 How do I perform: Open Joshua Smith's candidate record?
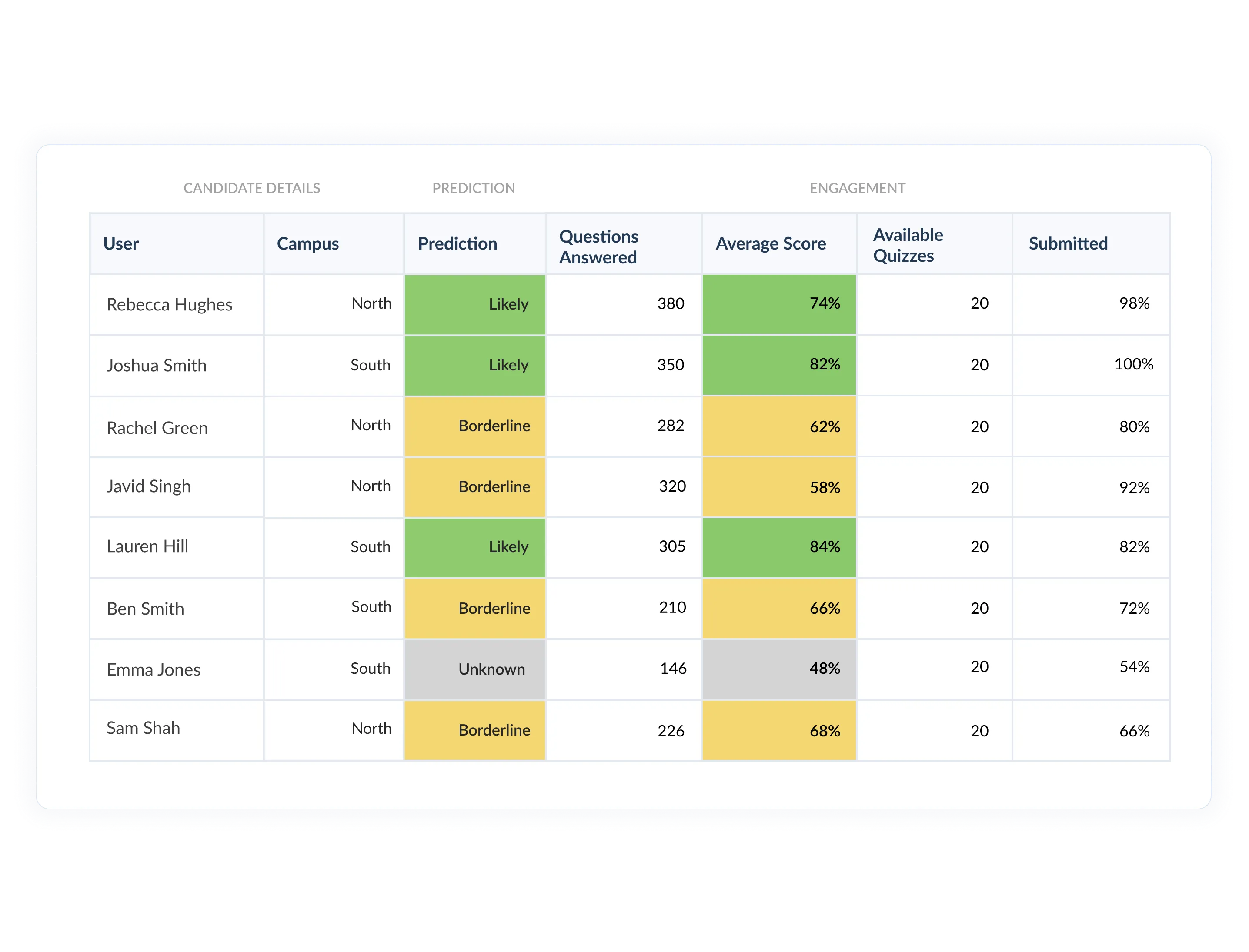[157, 366]
